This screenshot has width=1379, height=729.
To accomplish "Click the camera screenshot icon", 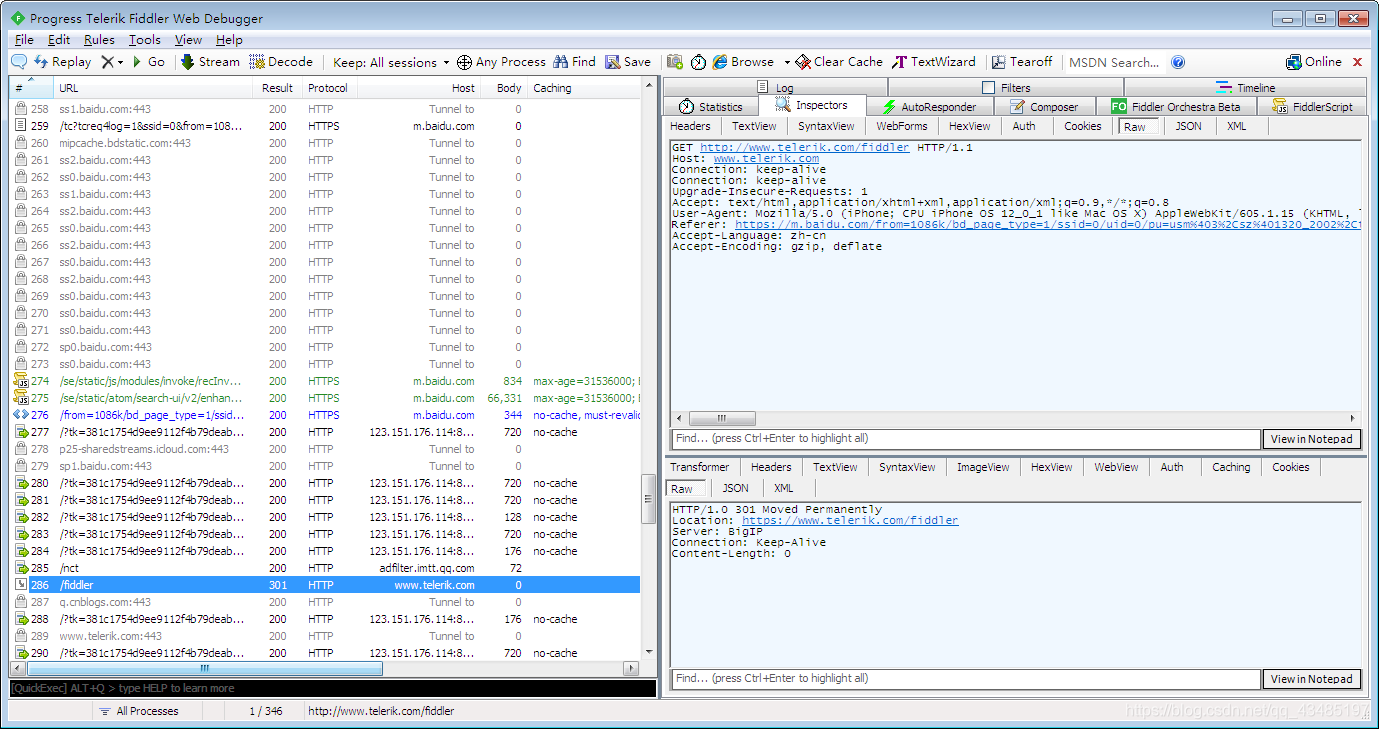I will pos(675,62).
